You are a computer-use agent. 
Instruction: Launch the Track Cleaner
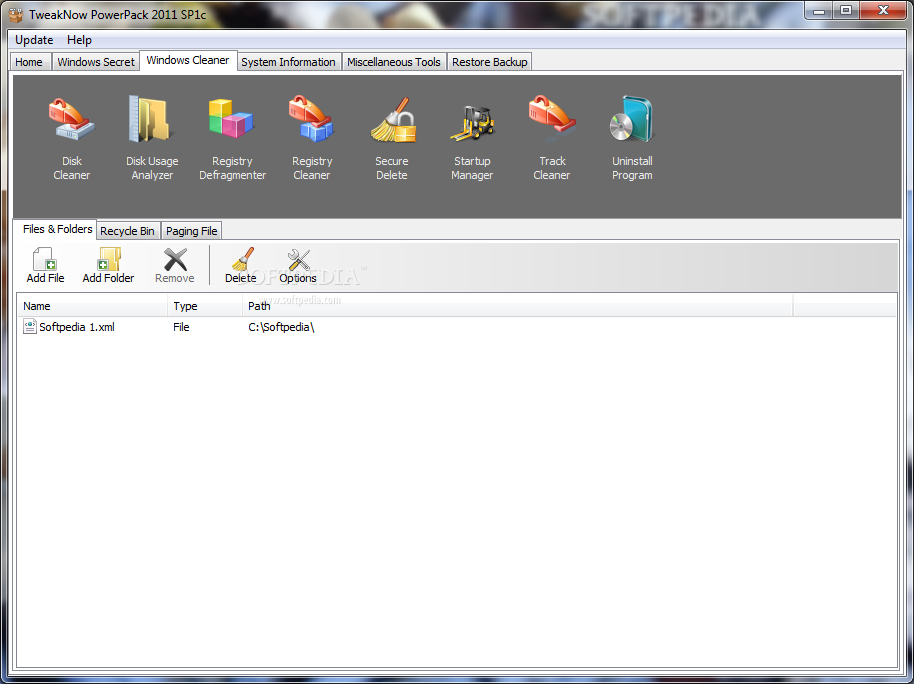coord(552,138)
